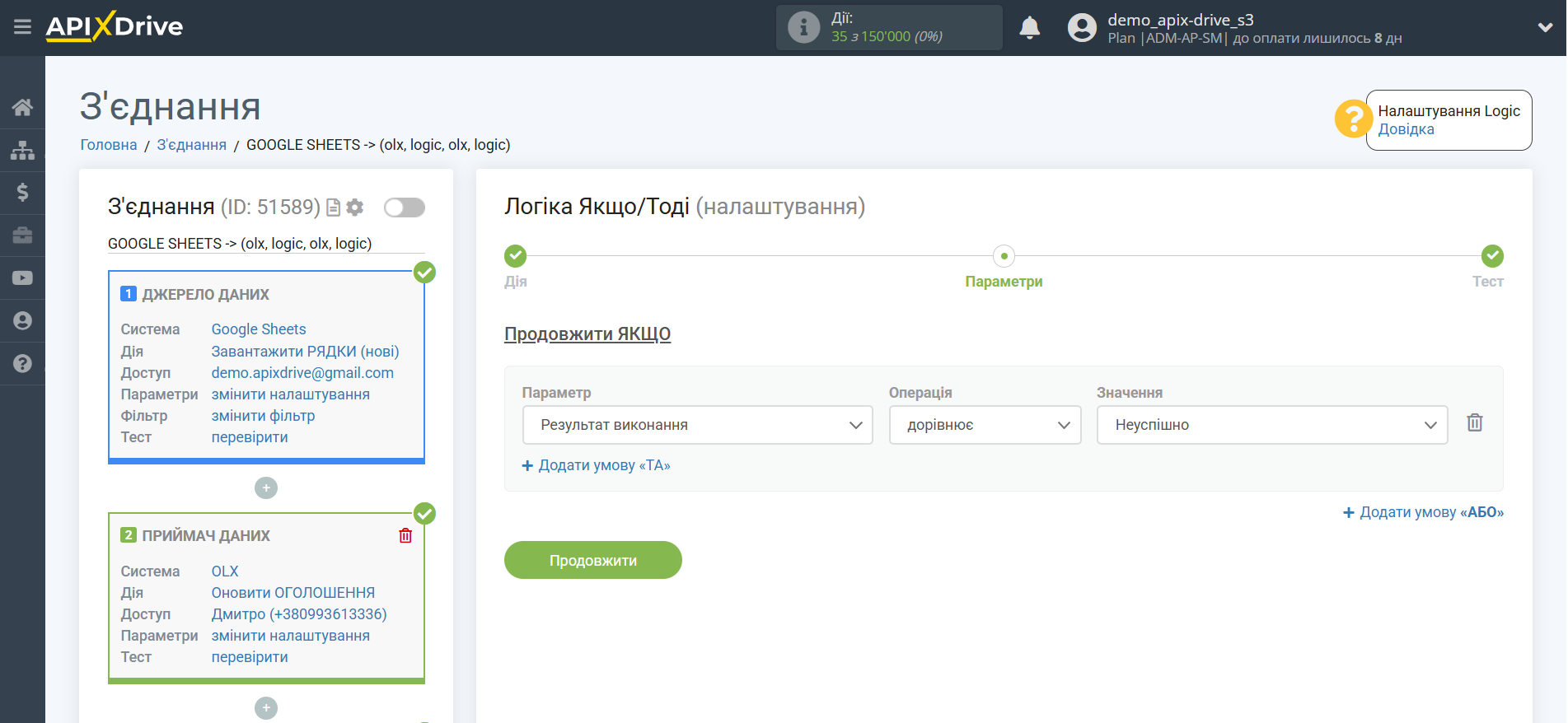This screenshot has width=1568, height=723.
Task: Expand the account menu chevron
Action: (1545, 28)
